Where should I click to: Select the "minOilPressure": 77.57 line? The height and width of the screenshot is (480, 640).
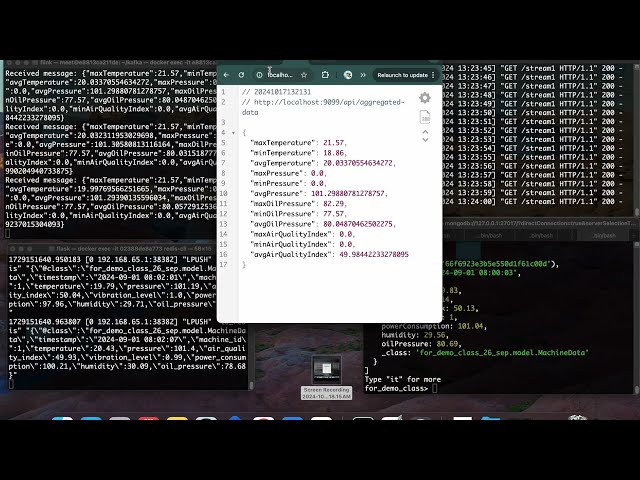click(x=299, y=214)
